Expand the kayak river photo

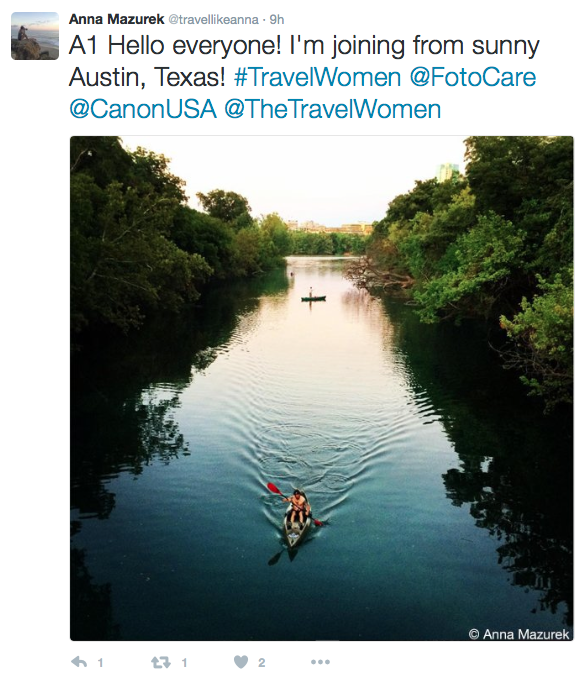pos(321,388)
